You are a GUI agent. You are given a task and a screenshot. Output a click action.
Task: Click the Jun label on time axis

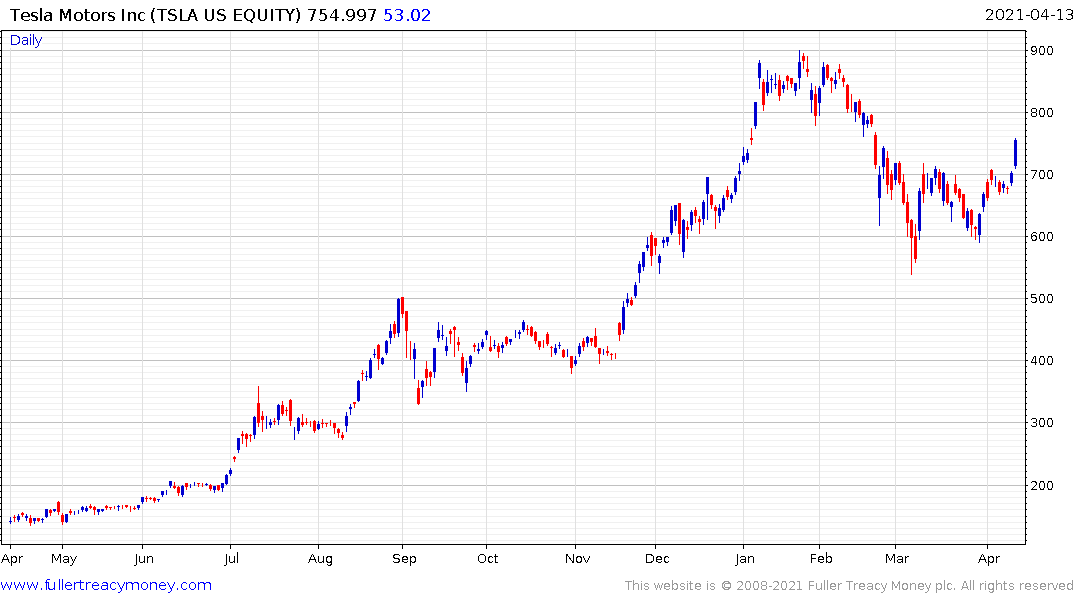pos(143,559)
